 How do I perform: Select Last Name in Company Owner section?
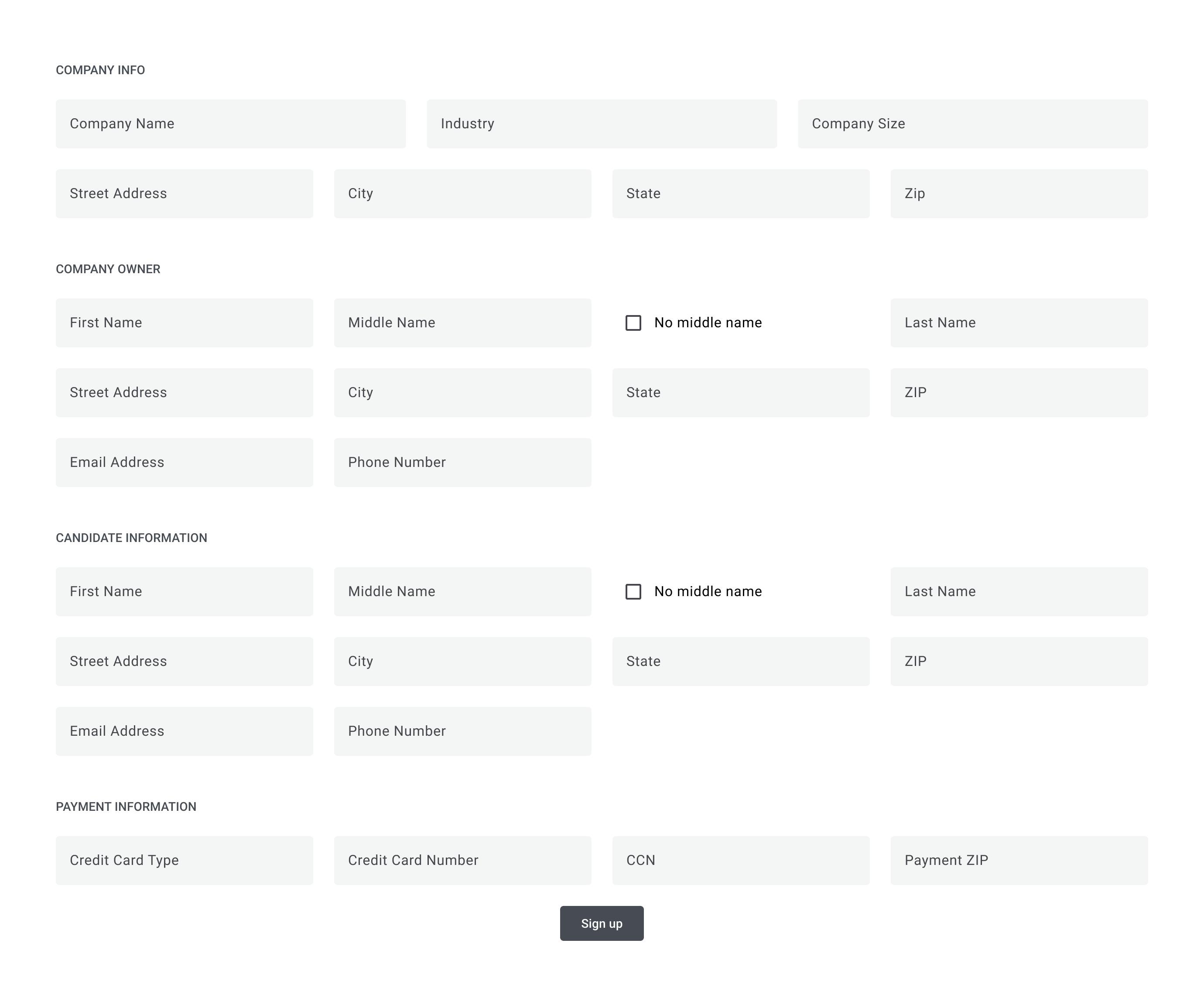(1019, 322)
